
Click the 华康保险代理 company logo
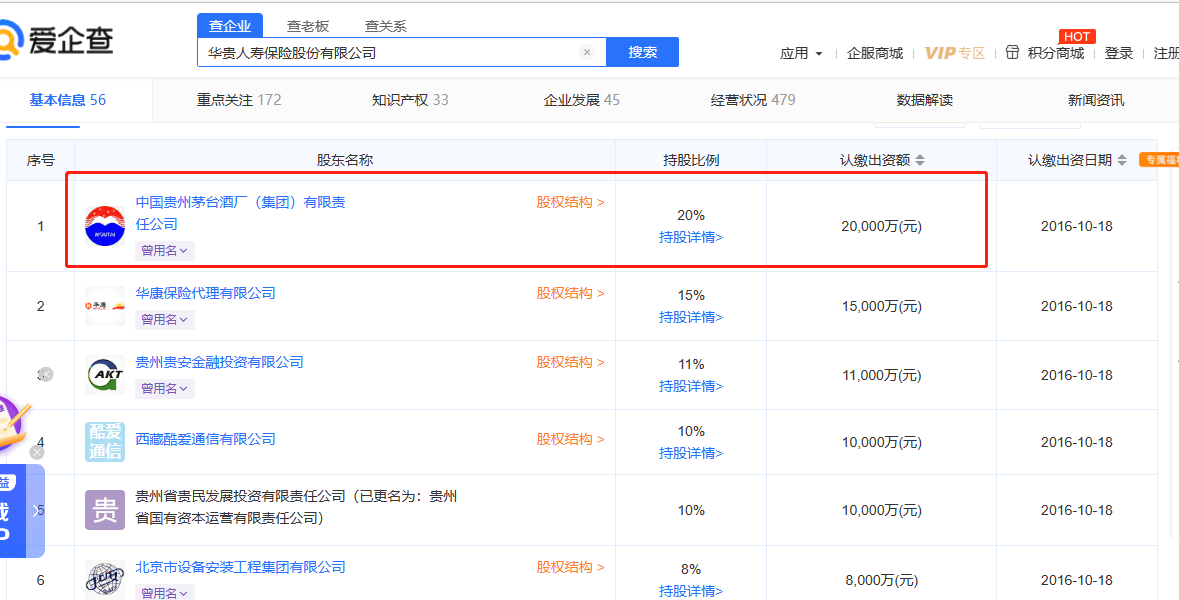(x=105, y=306)
